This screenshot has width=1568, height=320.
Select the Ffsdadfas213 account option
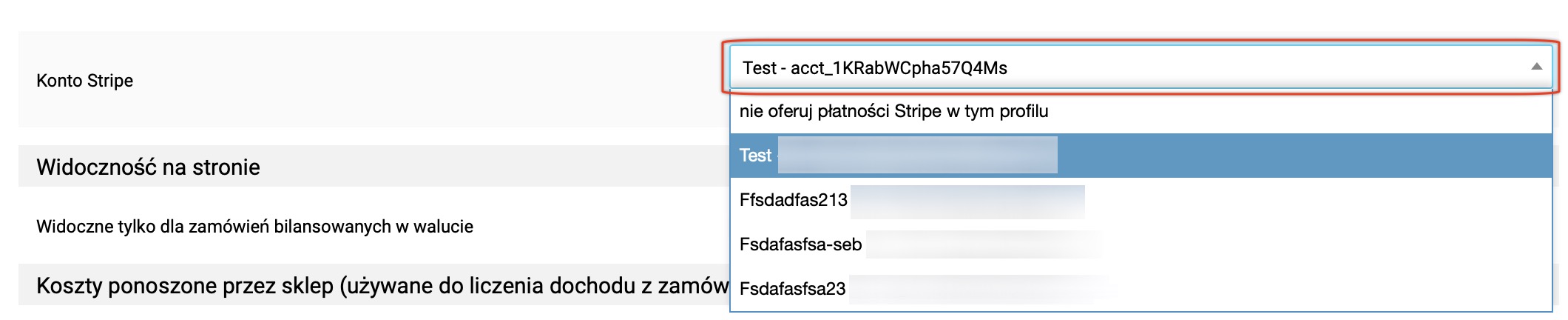pyautogui.click(x=793, y=200)
